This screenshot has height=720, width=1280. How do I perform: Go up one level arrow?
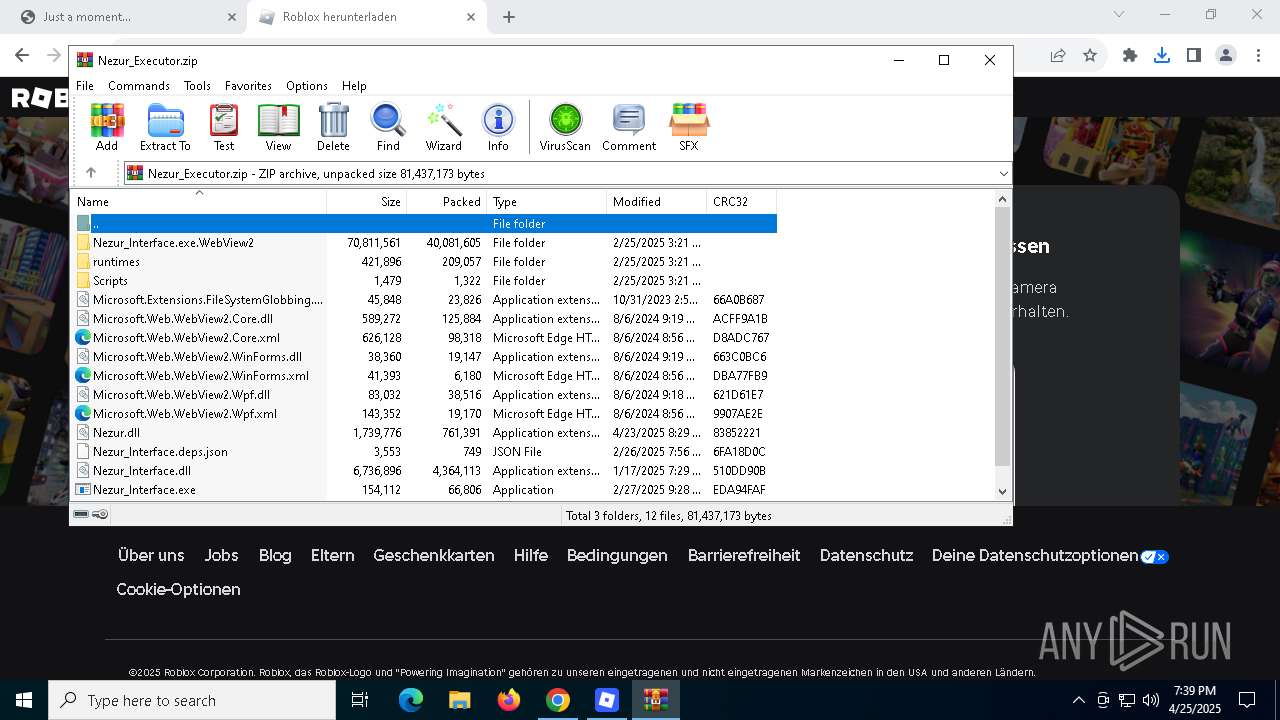pyautogui.click(x=91, y=173)
